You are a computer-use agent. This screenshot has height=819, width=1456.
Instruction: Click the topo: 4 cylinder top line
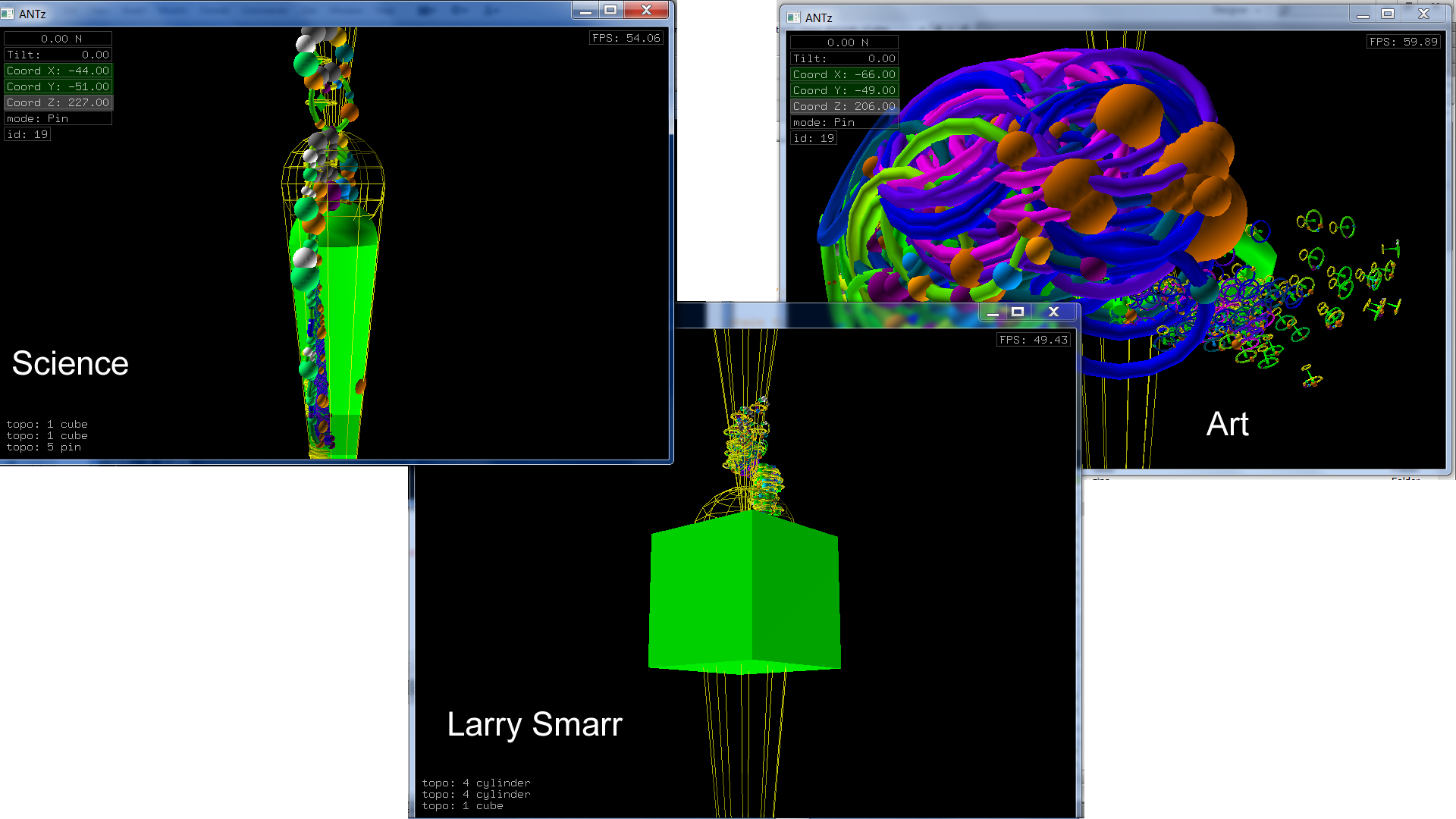click(x=476, y=783)
